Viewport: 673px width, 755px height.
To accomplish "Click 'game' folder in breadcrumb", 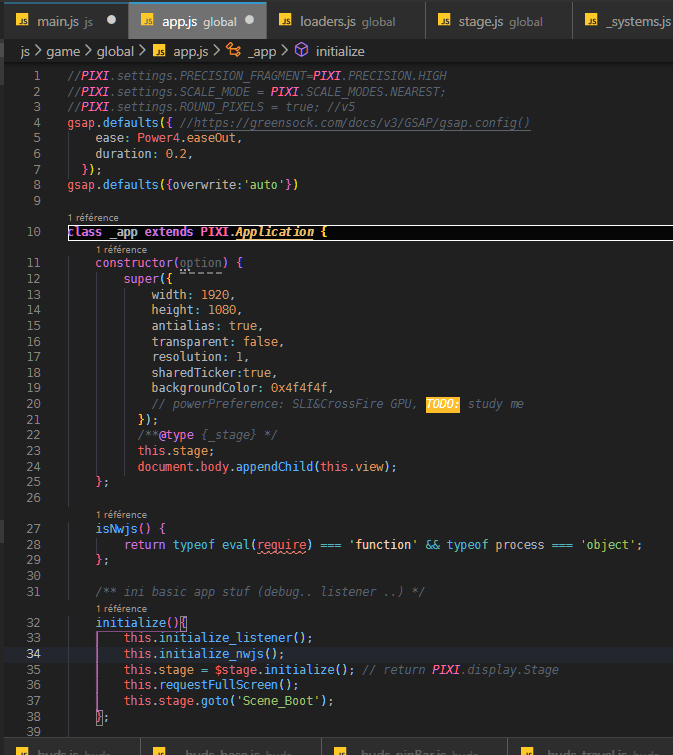I will pos(63,52).
